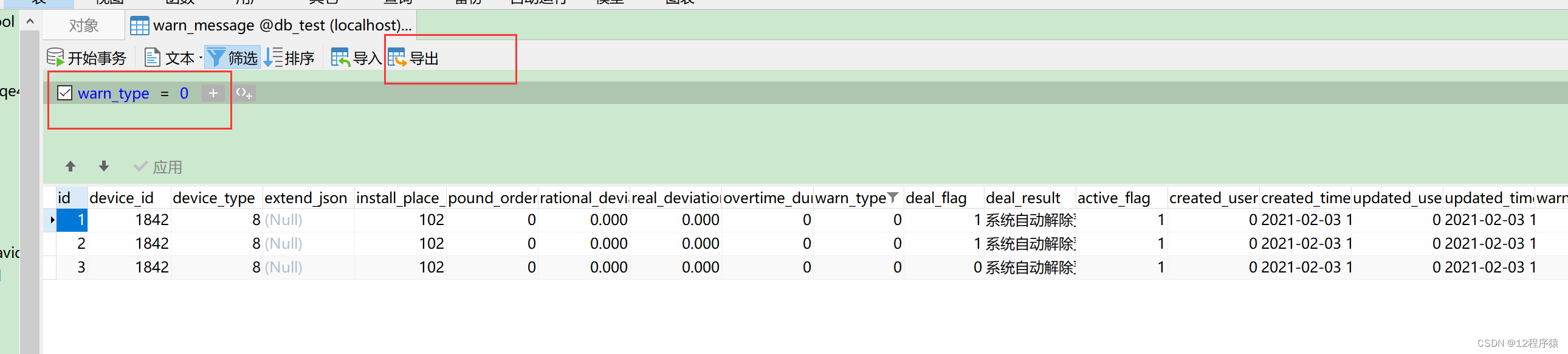Image resolution: width=1568 pixels, height=354 pixels.
Task: Select install_place 102 in row 2
Action: click(401, 244)
